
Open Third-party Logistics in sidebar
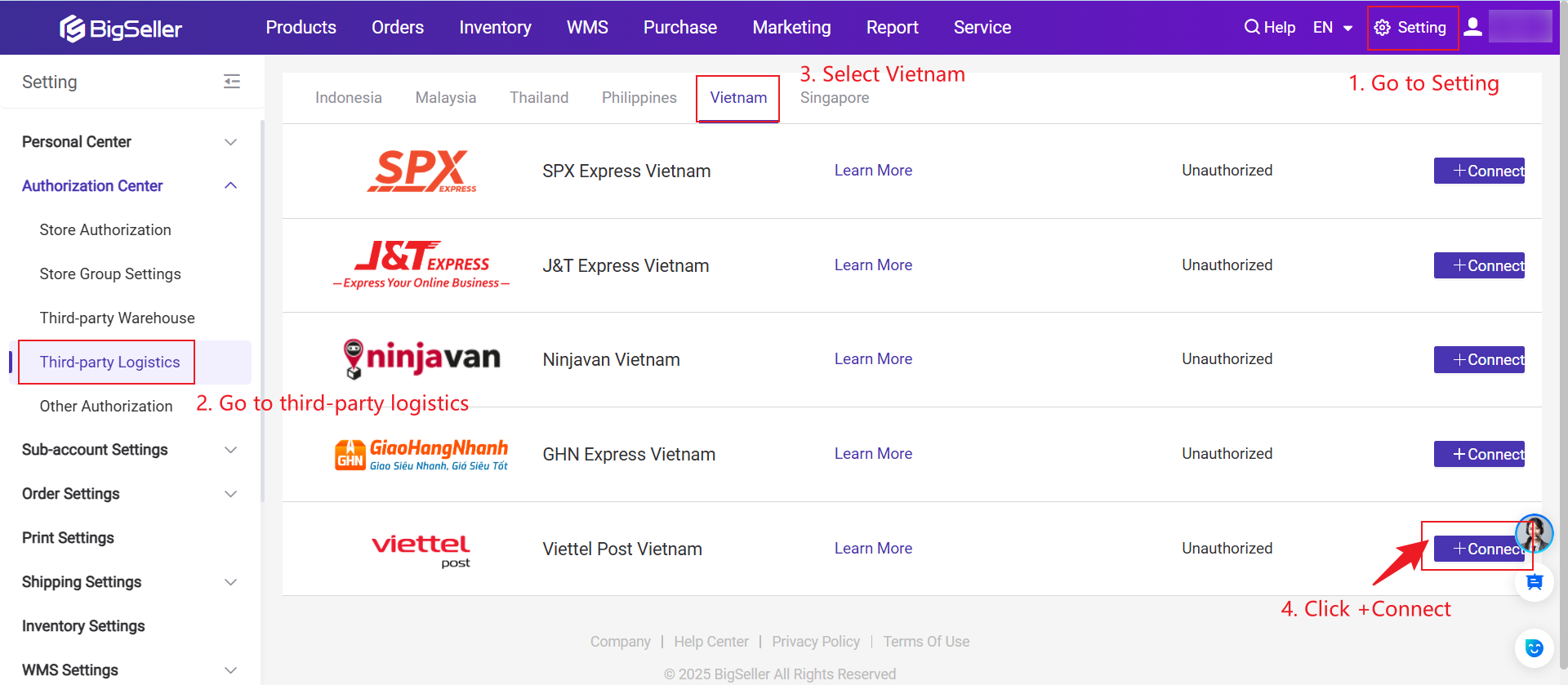tap(110, 363)
